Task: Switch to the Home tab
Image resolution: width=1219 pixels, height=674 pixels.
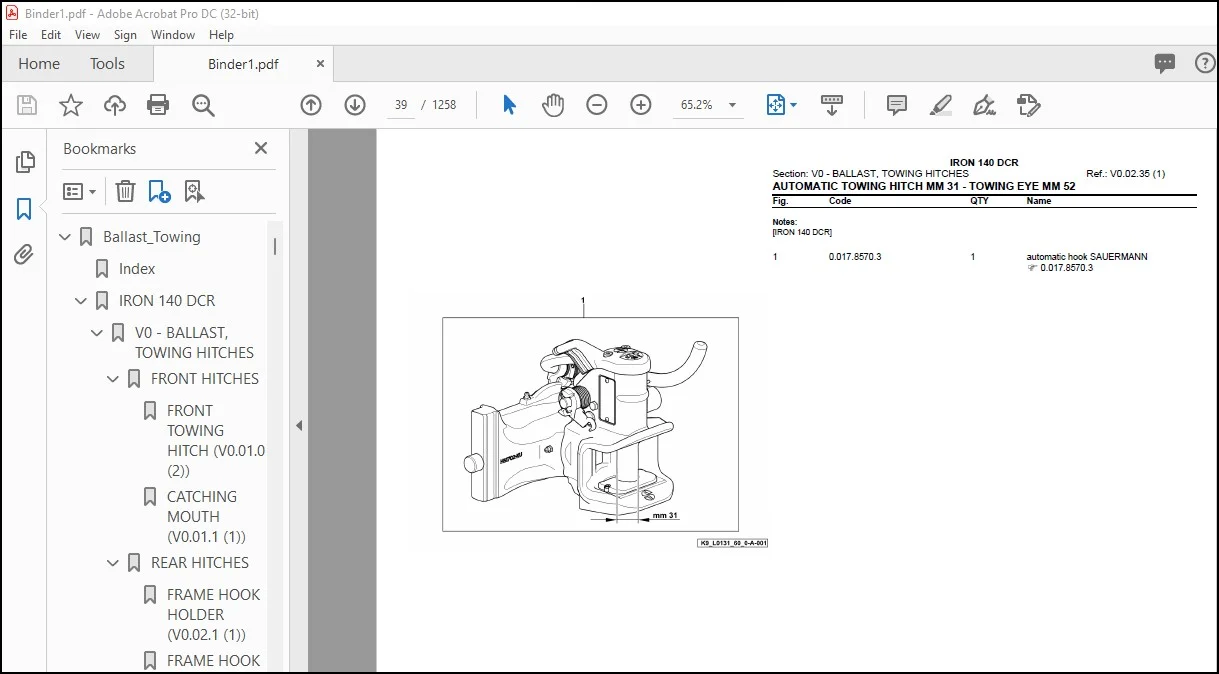Action: [x=39, y=63]
